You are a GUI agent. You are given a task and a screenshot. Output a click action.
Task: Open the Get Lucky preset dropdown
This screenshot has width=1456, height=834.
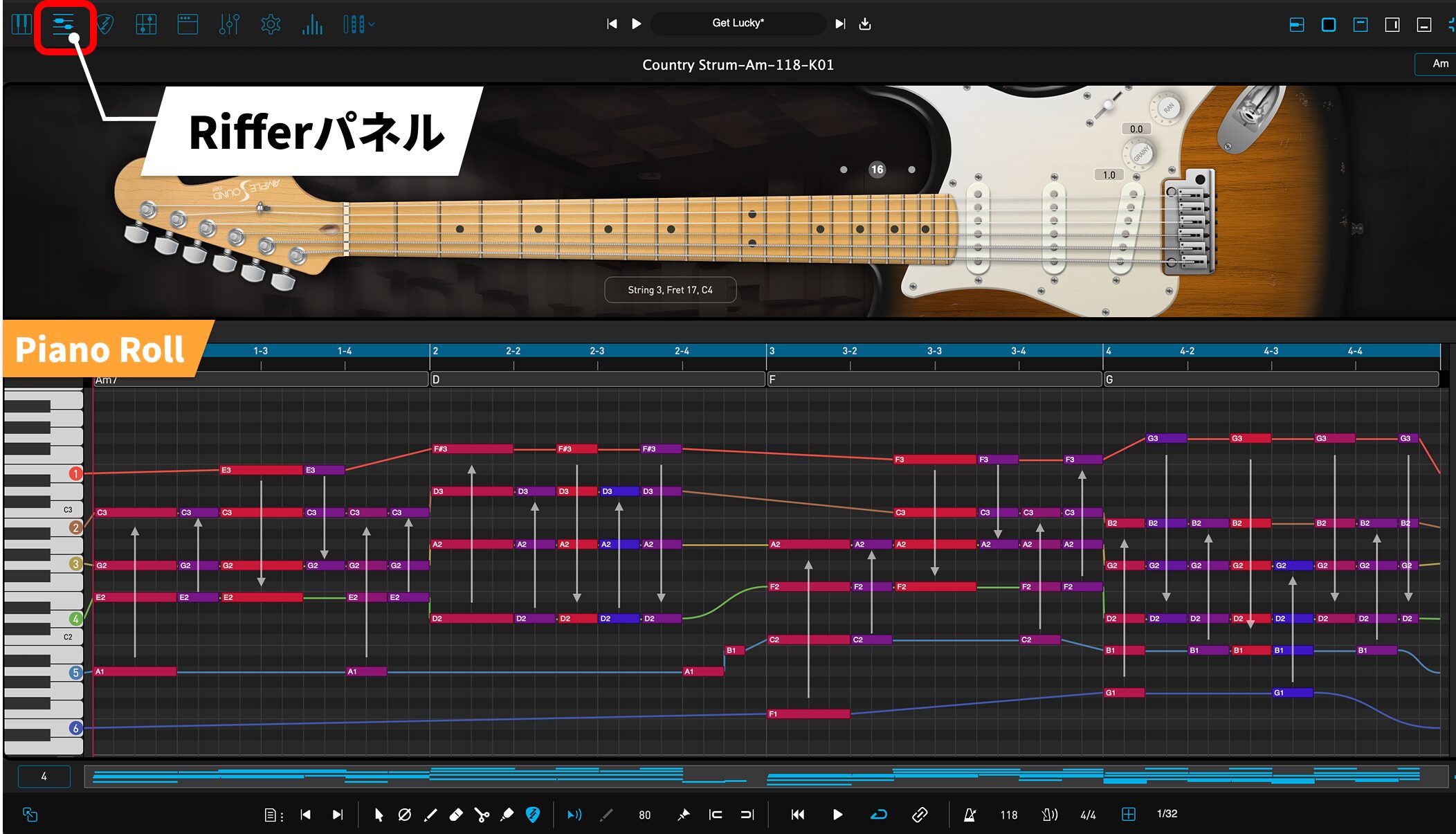(738, 23)
